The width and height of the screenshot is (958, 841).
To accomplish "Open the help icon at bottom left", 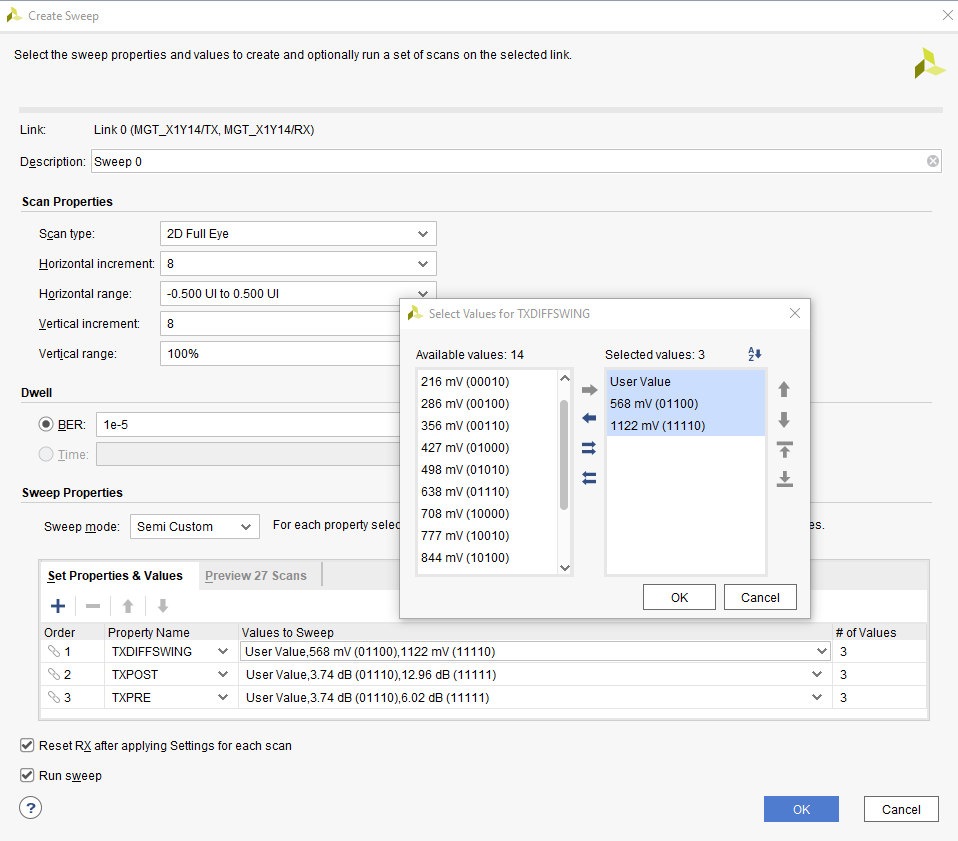I will coord(30,808).
